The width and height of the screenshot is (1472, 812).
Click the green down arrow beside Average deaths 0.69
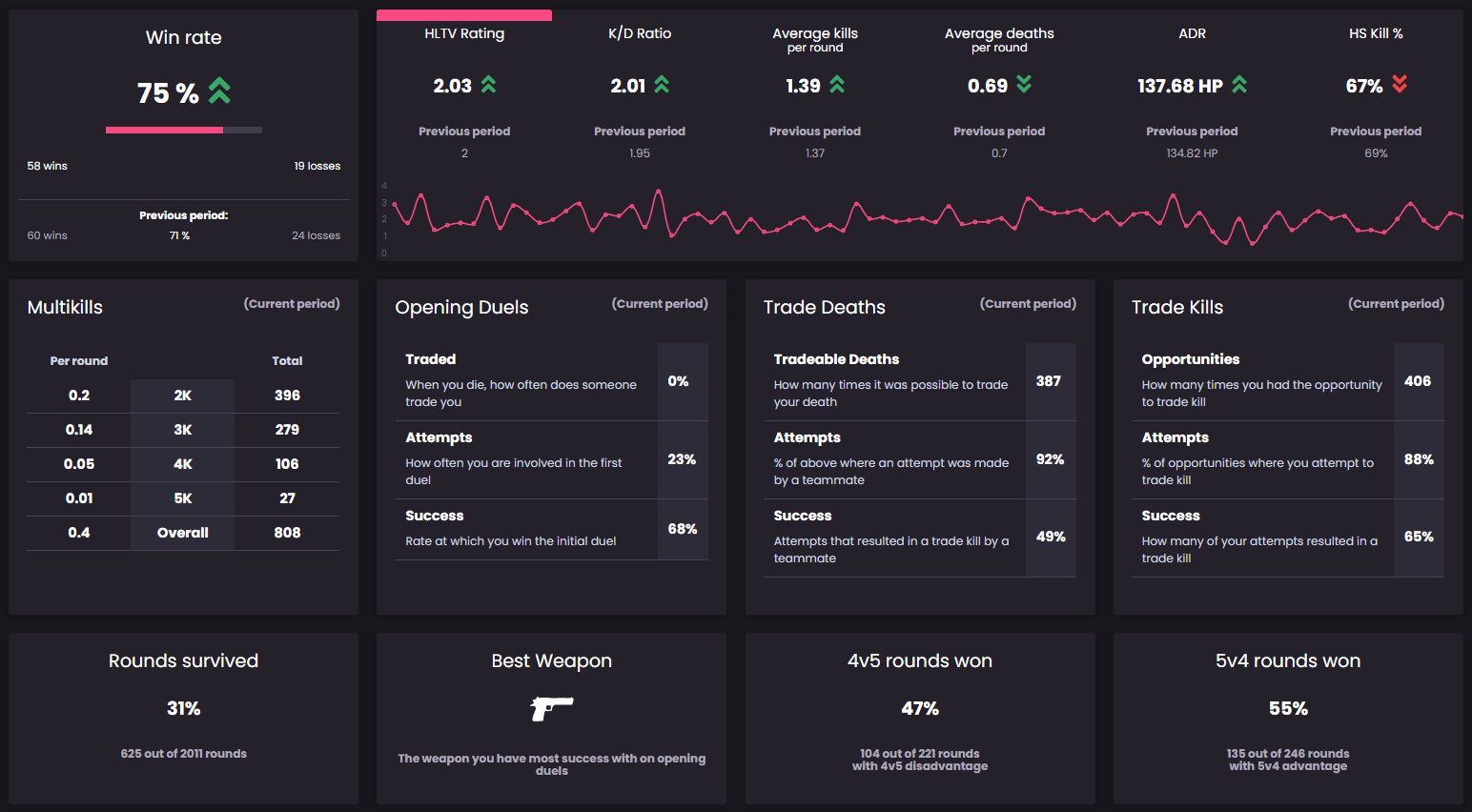(x=1024, y=85)
